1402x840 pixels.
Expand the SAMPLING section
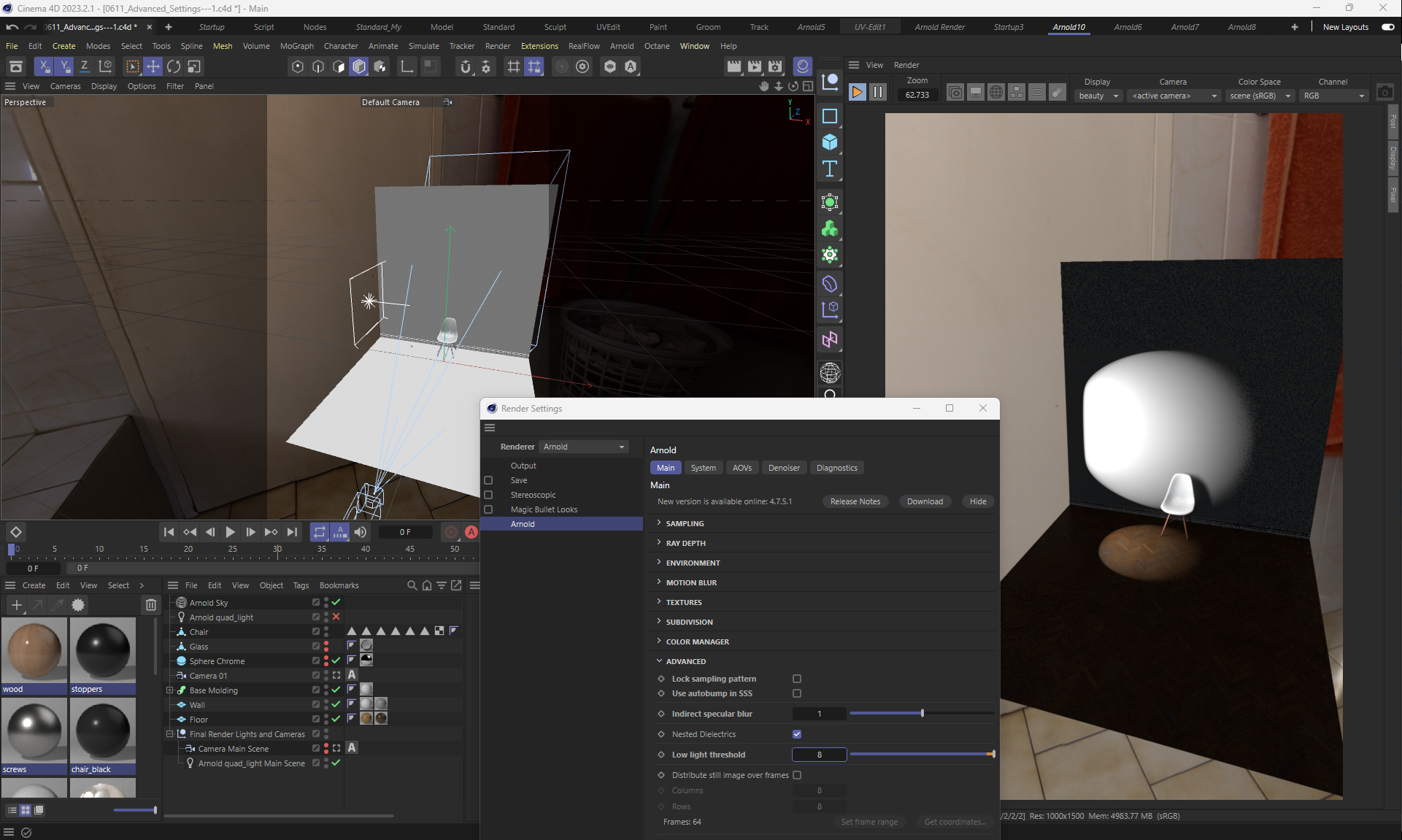coord(685,523)
